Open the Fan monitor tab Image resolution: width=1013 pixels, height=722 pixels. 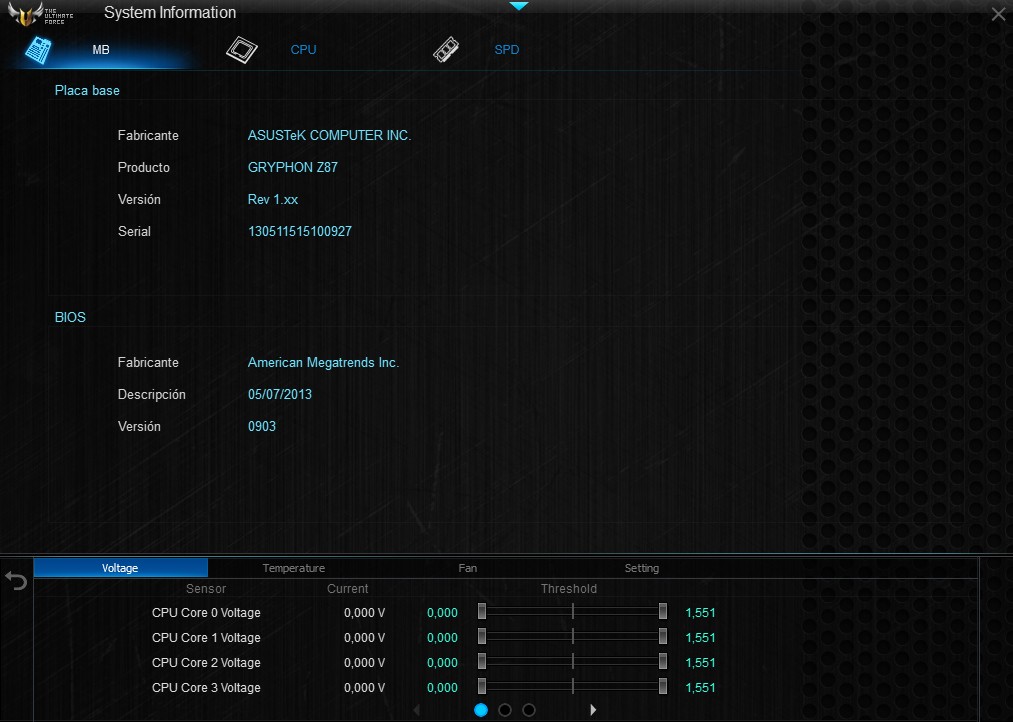pos(468,568)
